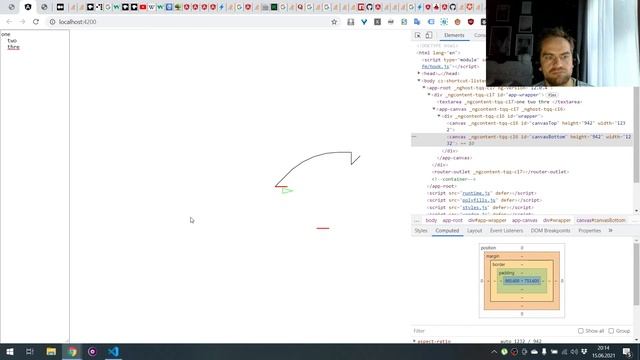Show hidden system tray icons
The height and width of the screenshot is (360, 640).
click(494, 351)
